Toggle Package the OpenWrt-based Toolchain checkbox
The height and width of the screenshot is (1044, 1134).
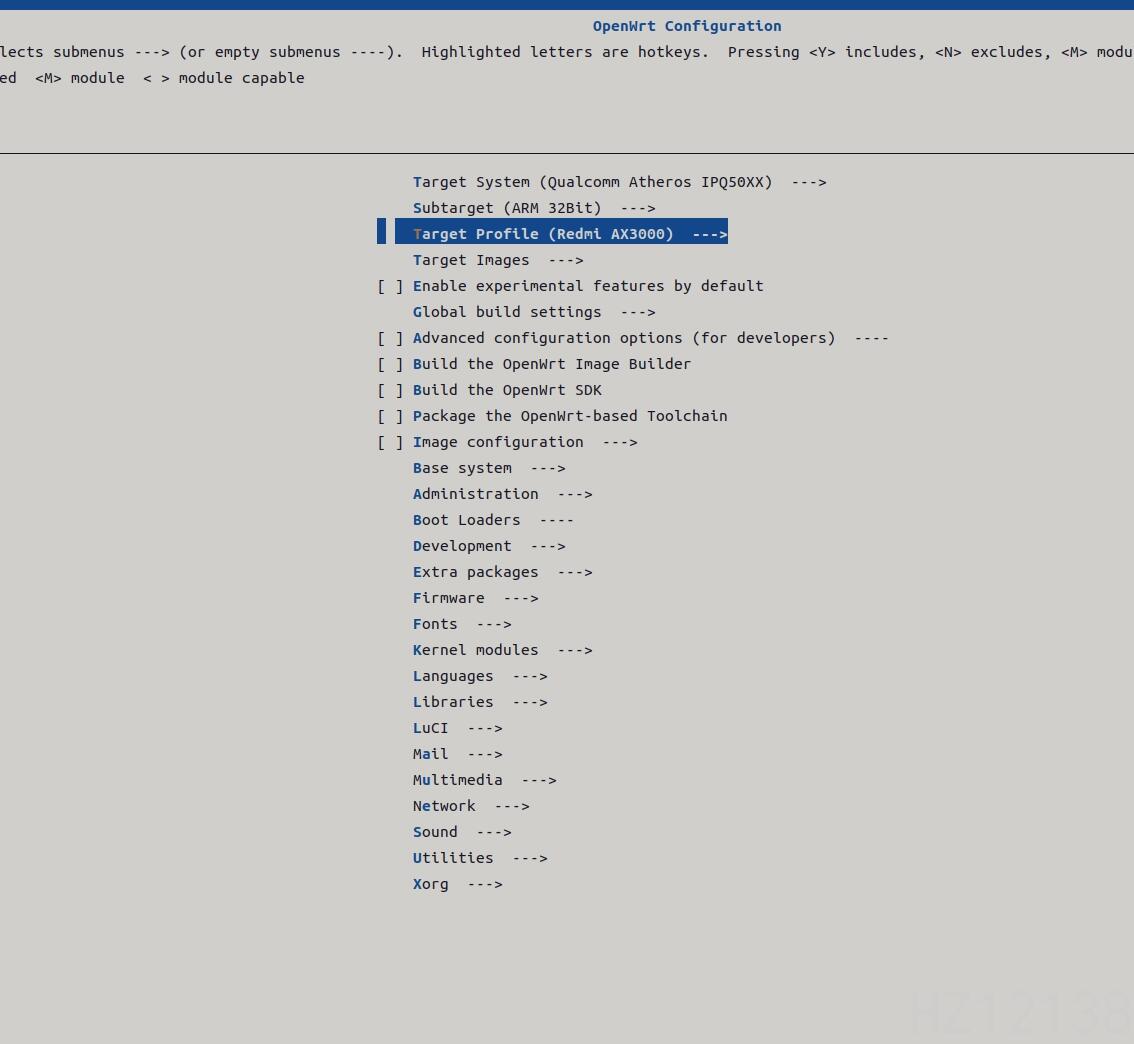391,416
